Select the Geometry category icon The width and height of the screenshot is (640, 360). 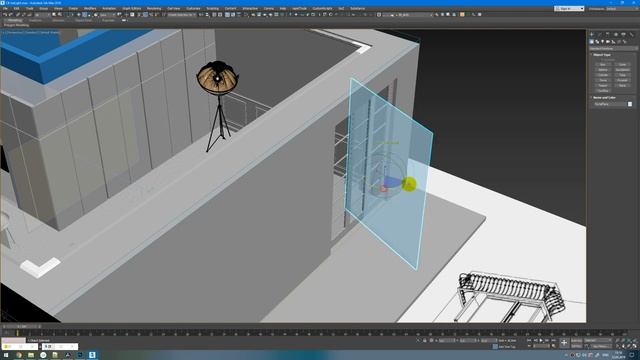591,42
